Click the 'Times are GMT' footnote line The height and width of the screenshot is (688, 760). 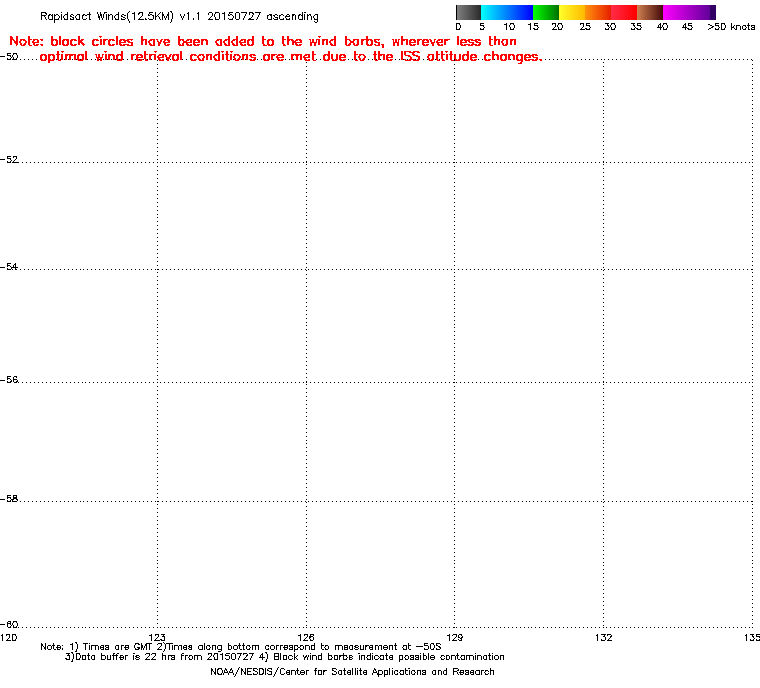241,647
